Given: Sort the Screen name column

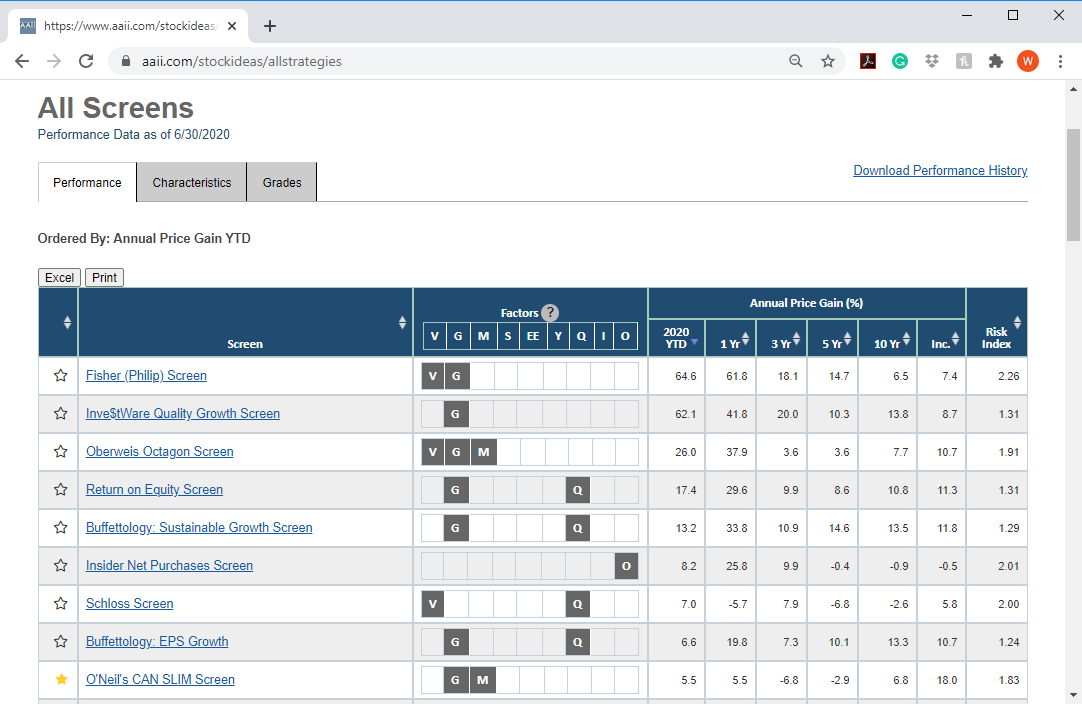Looking at the screenshot, I should click(402, 322).
